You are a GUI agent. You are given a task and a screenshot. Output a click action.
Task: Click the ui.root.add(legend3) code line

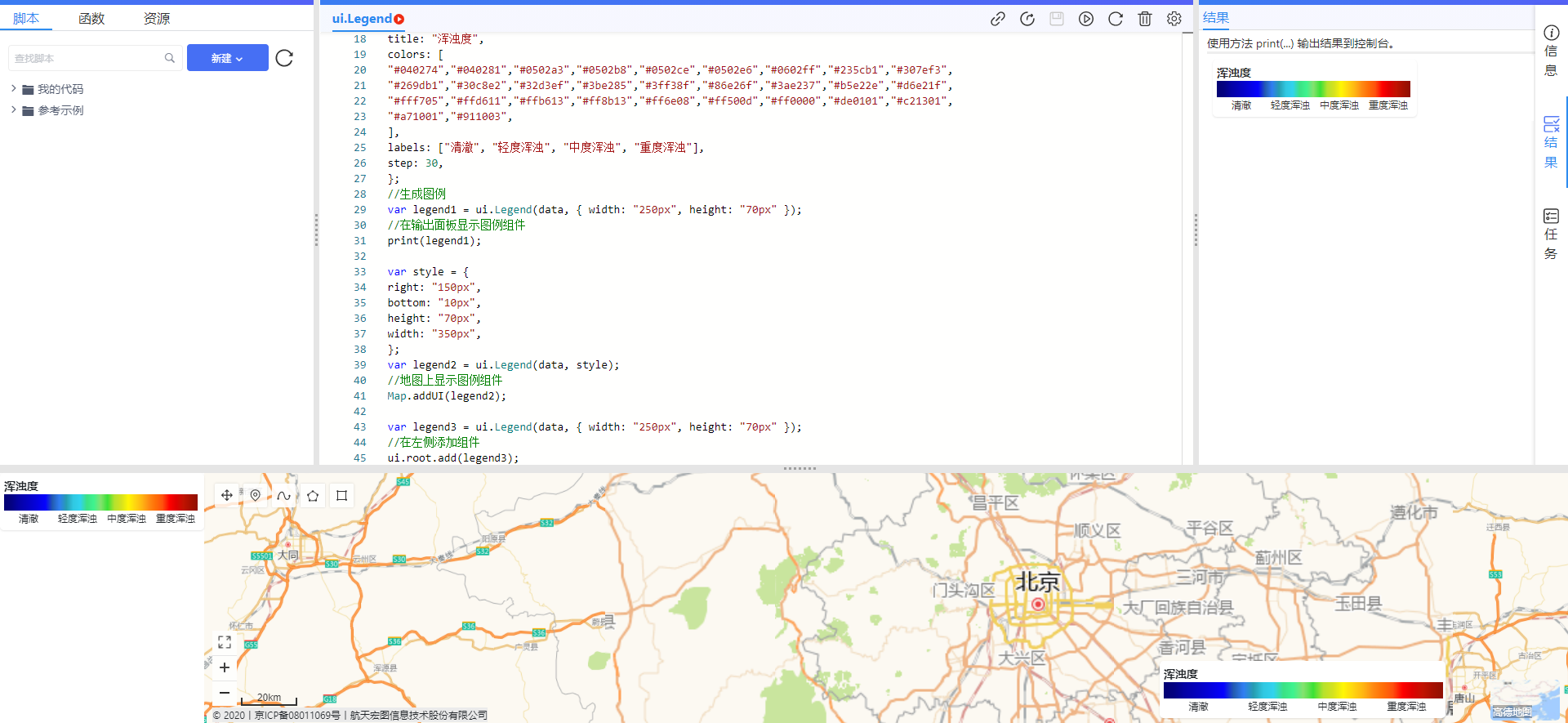click(453, 458)
